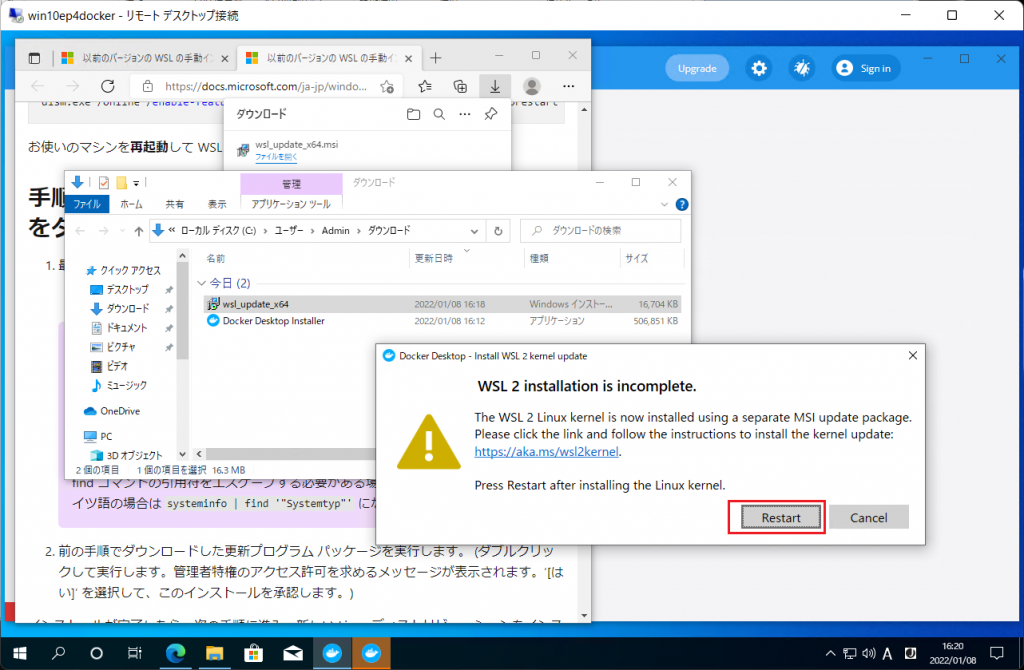Open the https://aka.ms/wsl2kernel link

point(546,451)
